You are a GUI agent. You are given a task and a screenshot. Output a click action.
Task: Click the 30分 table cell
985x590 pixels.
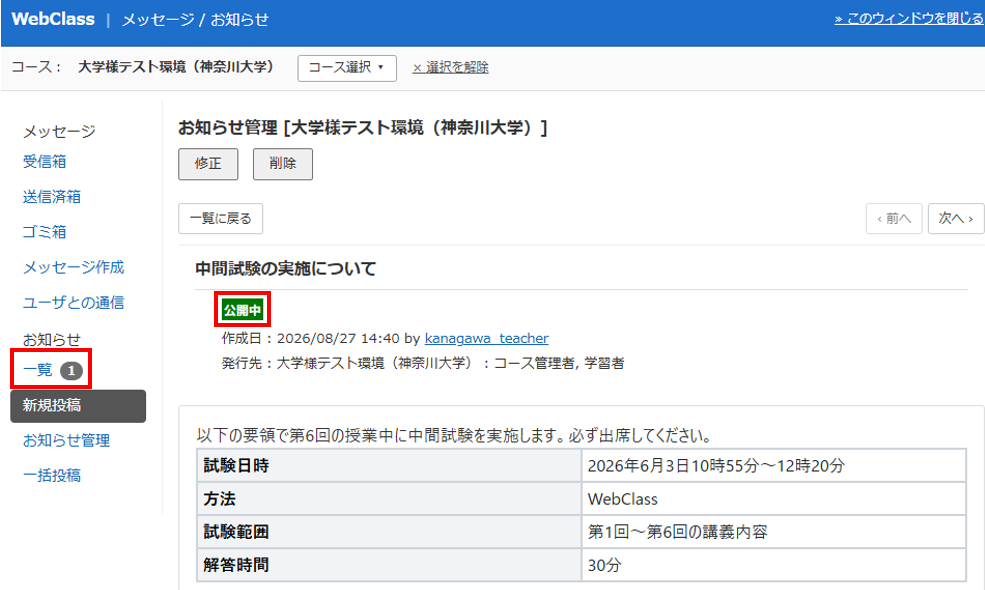pyautogui.click(x=773, y=565)
